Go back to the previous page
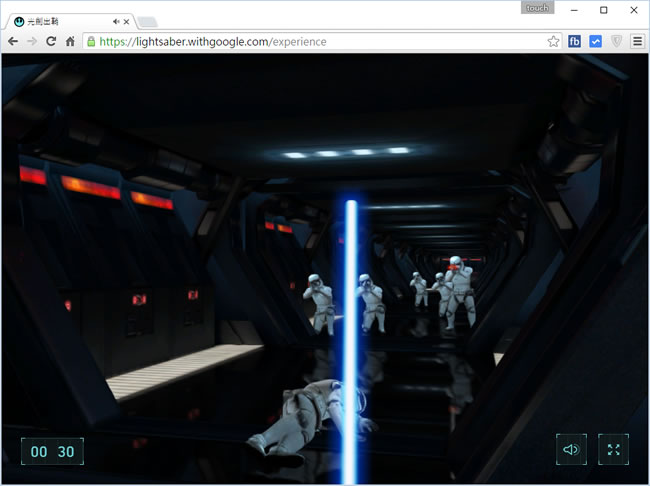Screen dimensions: 650x486 pyautogui.click(x=13, y=41)
